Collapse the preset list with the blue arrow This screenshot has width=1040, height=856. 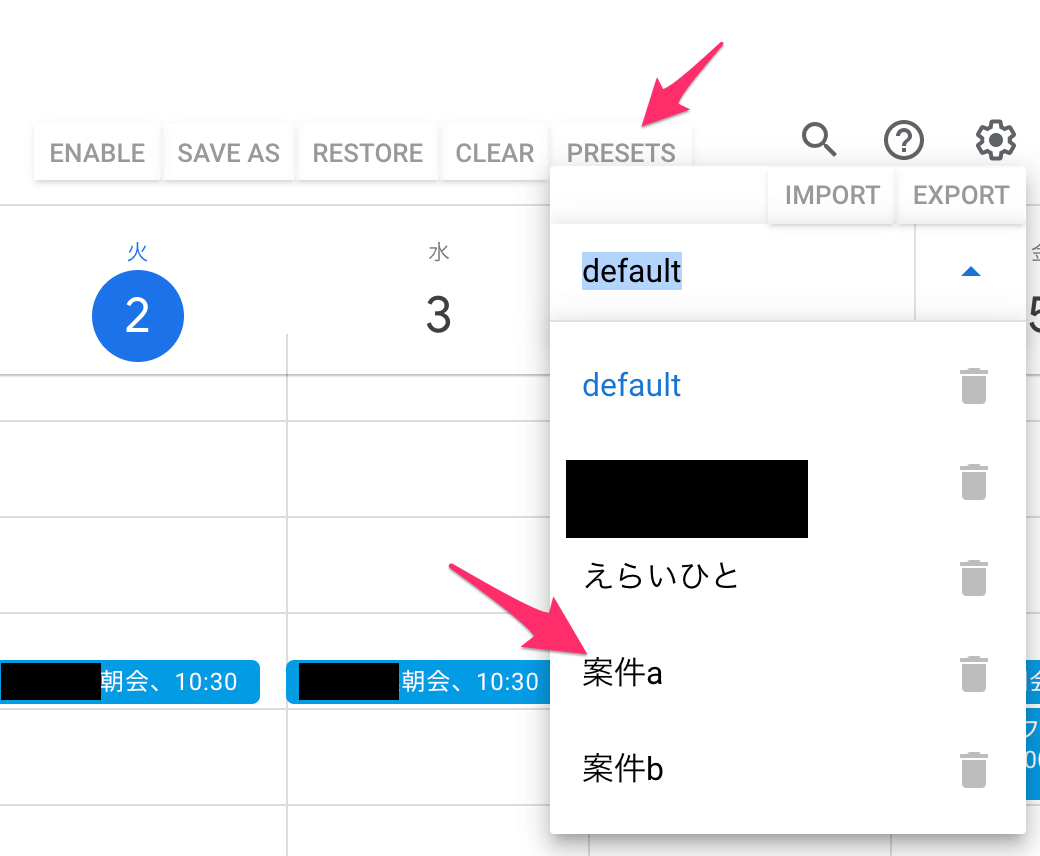coord(969,271)
